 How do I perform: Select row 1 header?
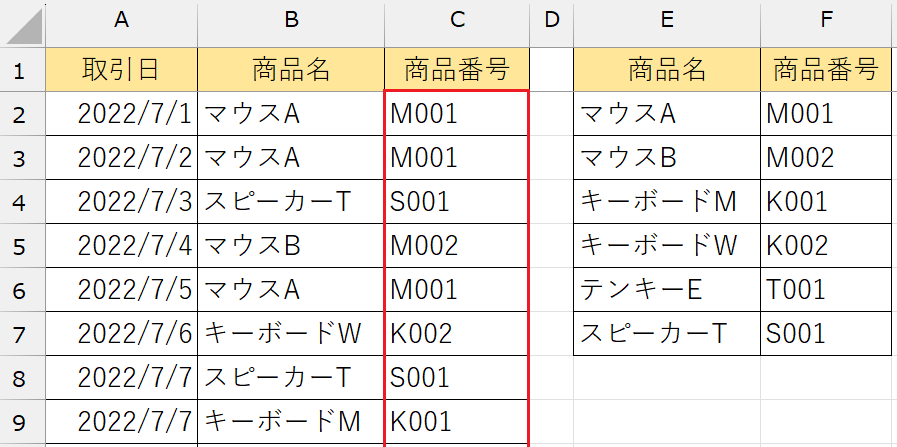click(22, 69)
